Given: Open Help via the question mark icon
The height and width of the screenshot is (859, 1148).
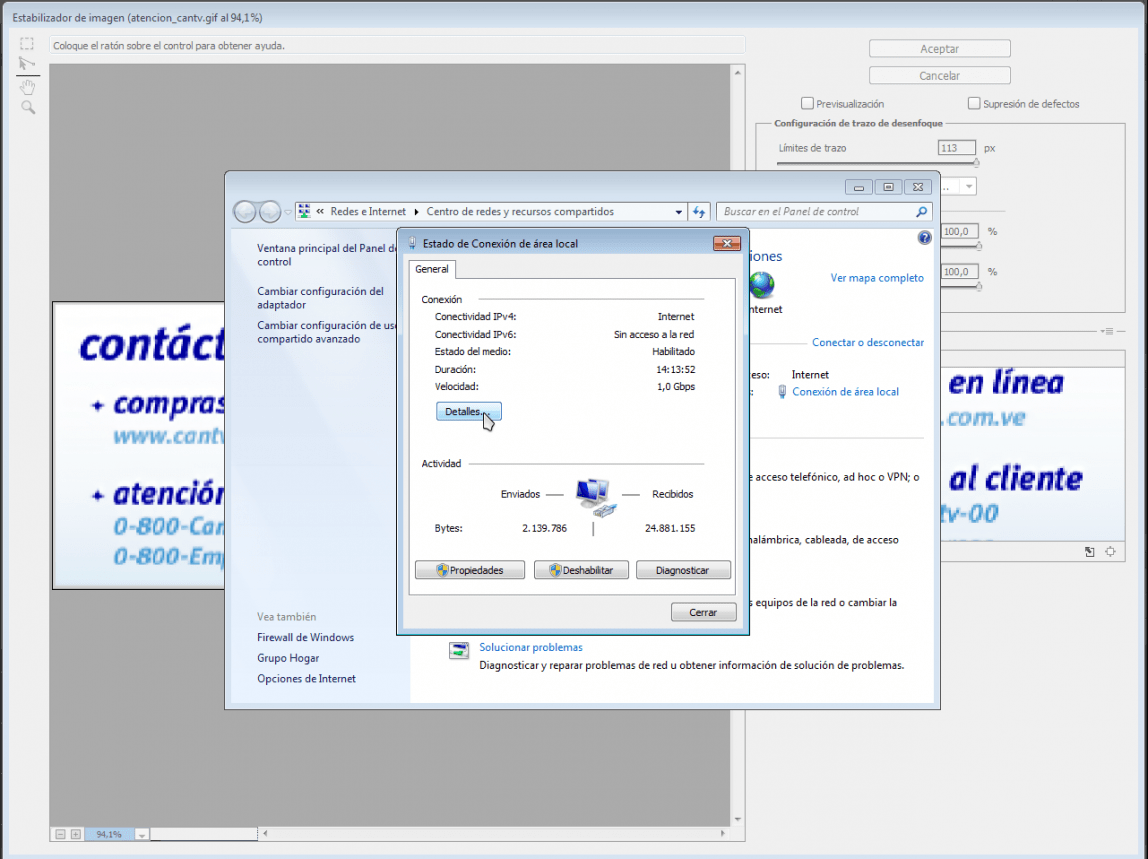Looking at the screenshot, I should [x=924, y=237].
